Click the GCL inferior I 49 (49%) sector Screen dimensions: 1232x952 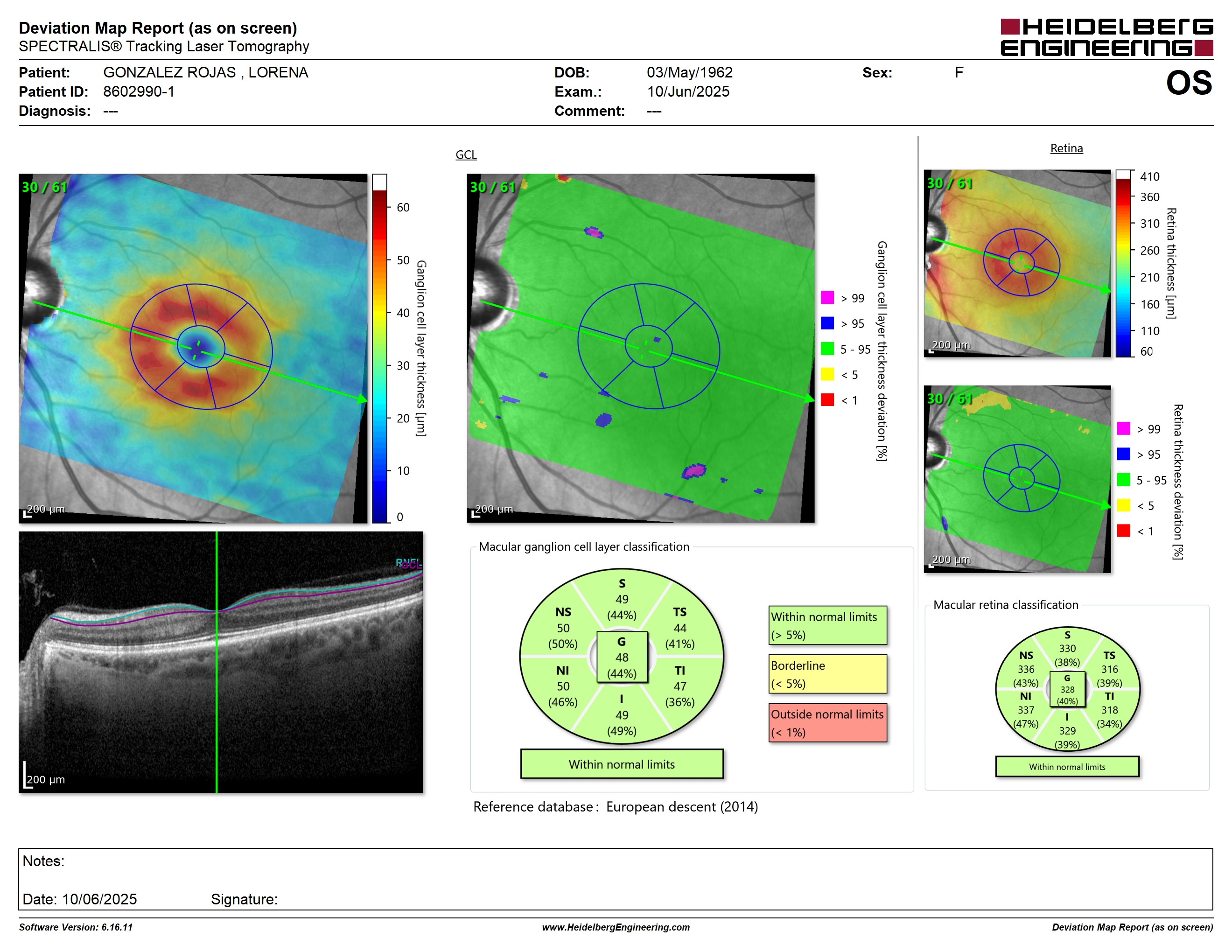click(622, 715)
